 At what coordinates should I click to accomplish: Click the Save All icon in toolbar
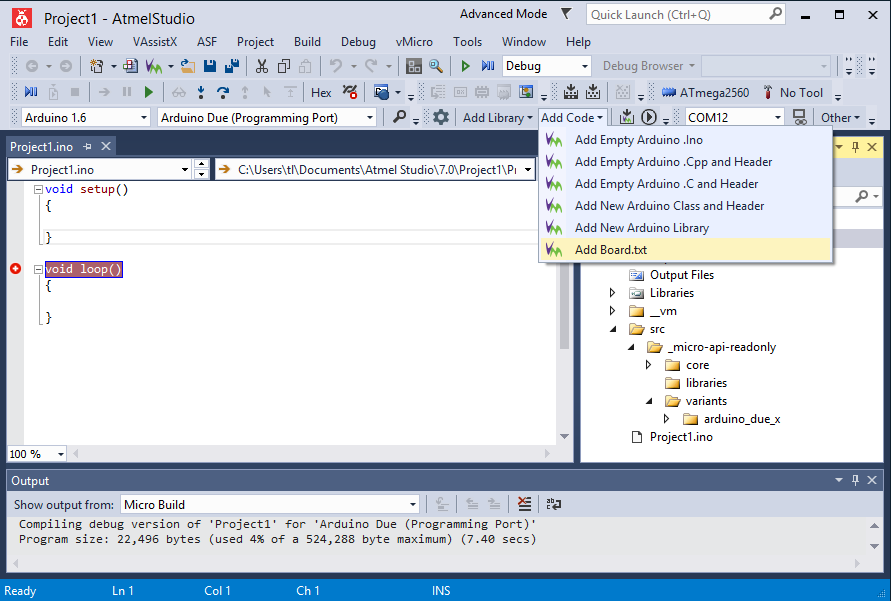[232, 66]
